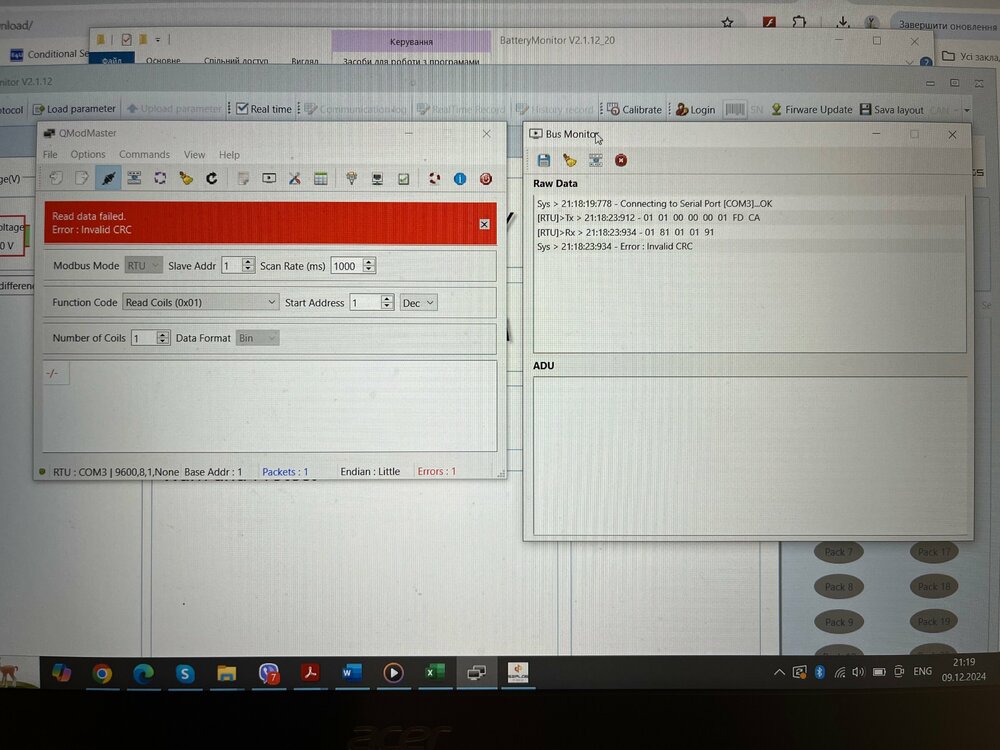Click the Pack 8 indicator in BatteryMonitor
Screen dimensions: 1000x750
(x=839, y=587)
